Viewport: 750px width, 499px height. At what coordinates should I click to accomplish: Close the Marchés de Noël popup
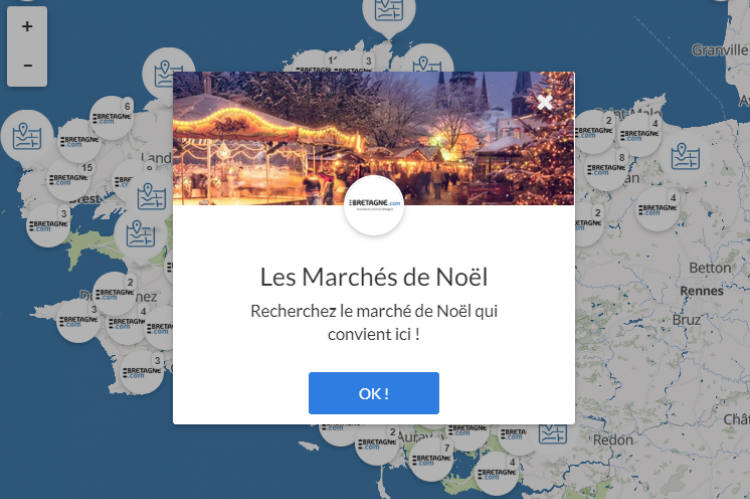click(x=544, y=102)
